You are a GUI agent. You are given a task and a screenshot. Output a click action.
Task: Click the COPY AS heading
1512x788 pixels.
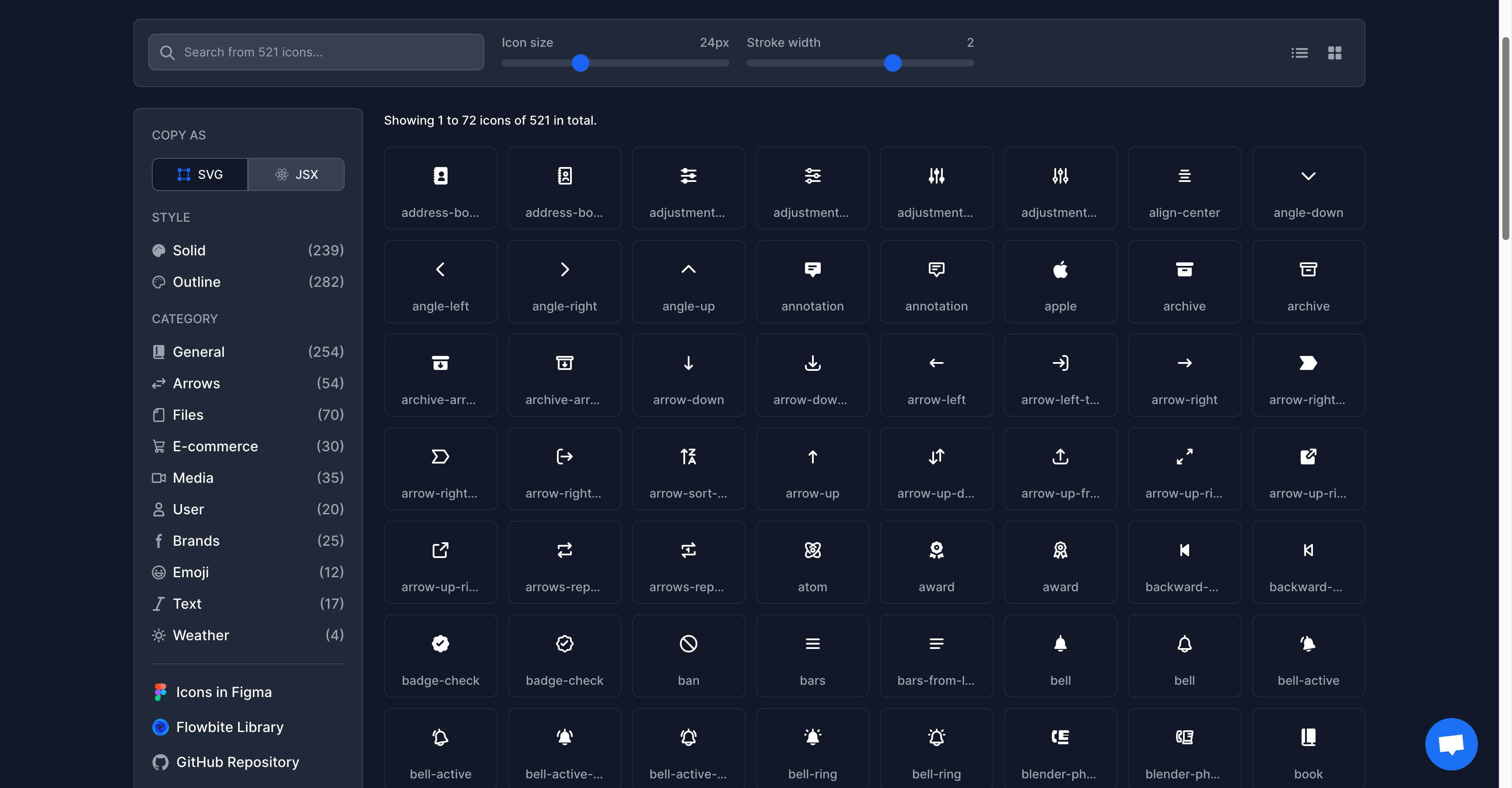[x=179, y=135]
